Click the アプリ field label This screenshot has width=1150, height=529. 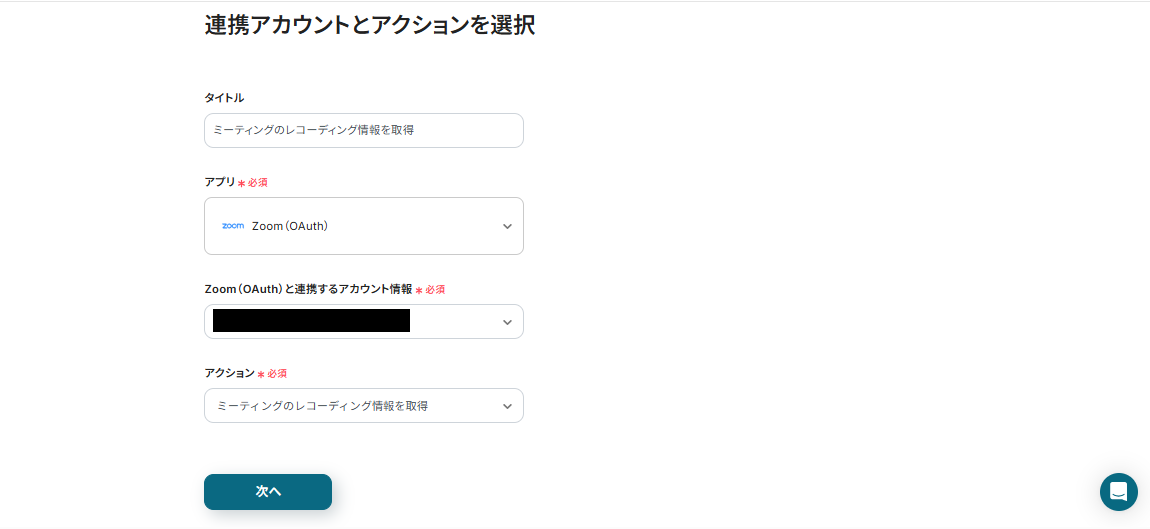click(219, 182)
